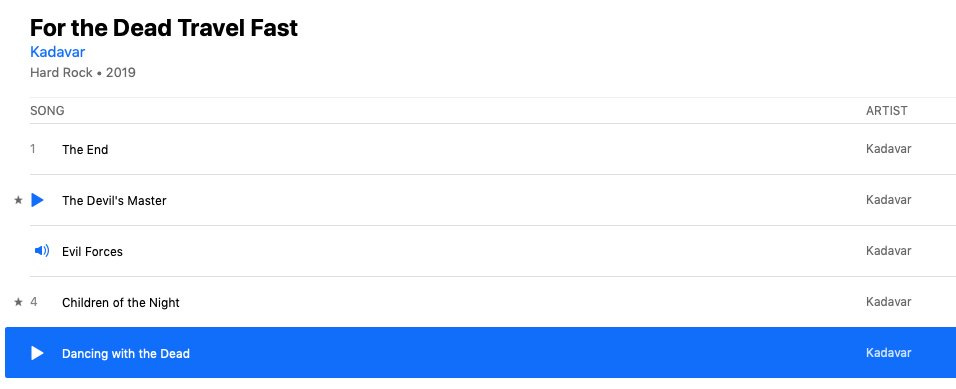This screenshot has height=389, width=956.
Task: Click the star beside Children of the Night
Action: coord(18,302)
